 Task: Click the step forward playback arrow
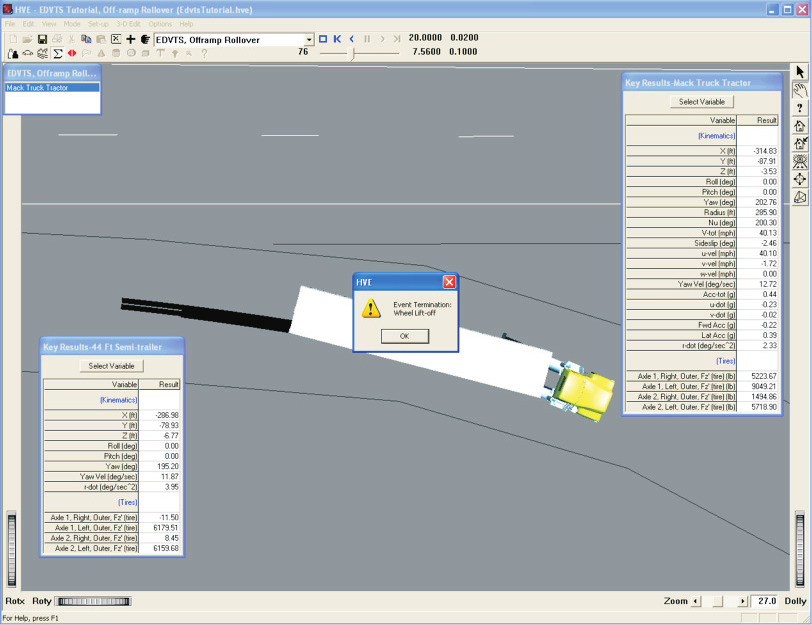point(382,39)
